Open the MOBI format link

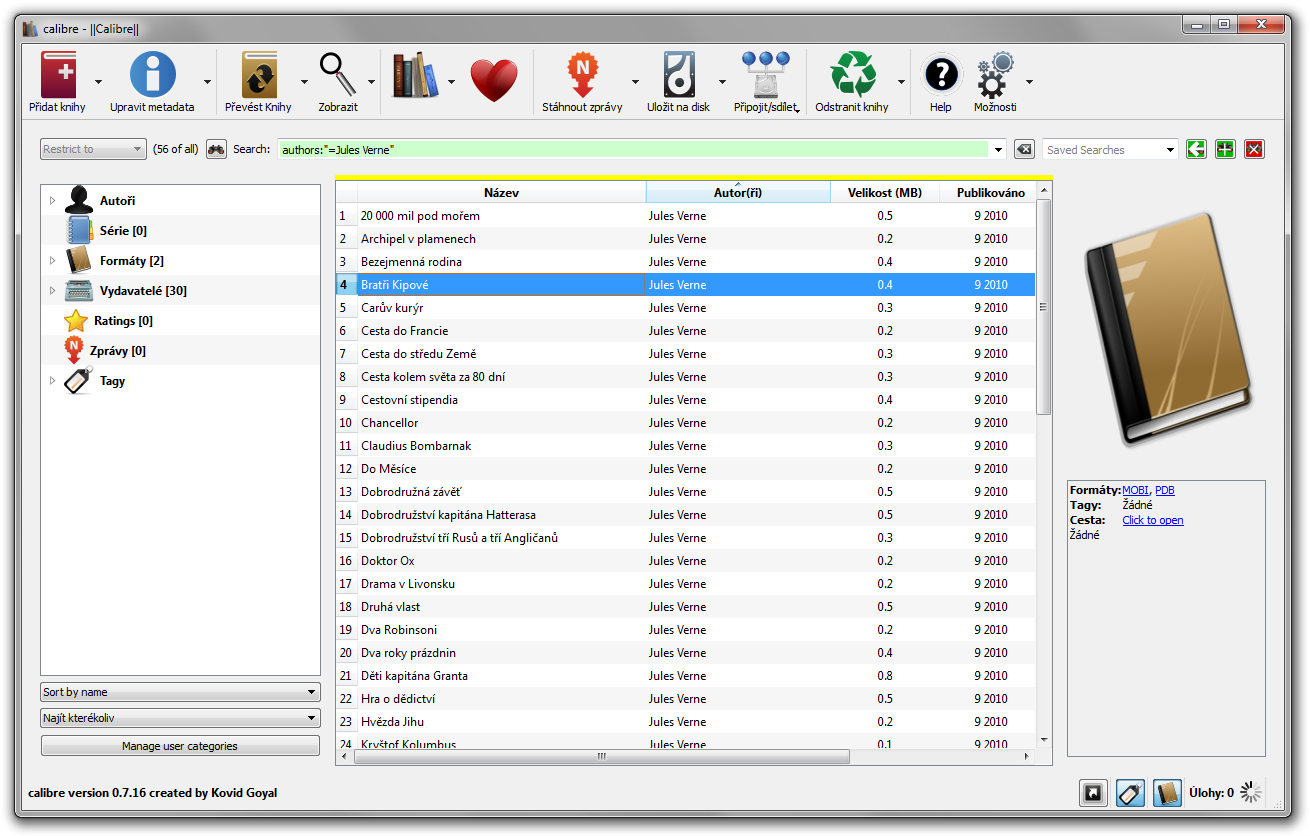pos(1135,490)
